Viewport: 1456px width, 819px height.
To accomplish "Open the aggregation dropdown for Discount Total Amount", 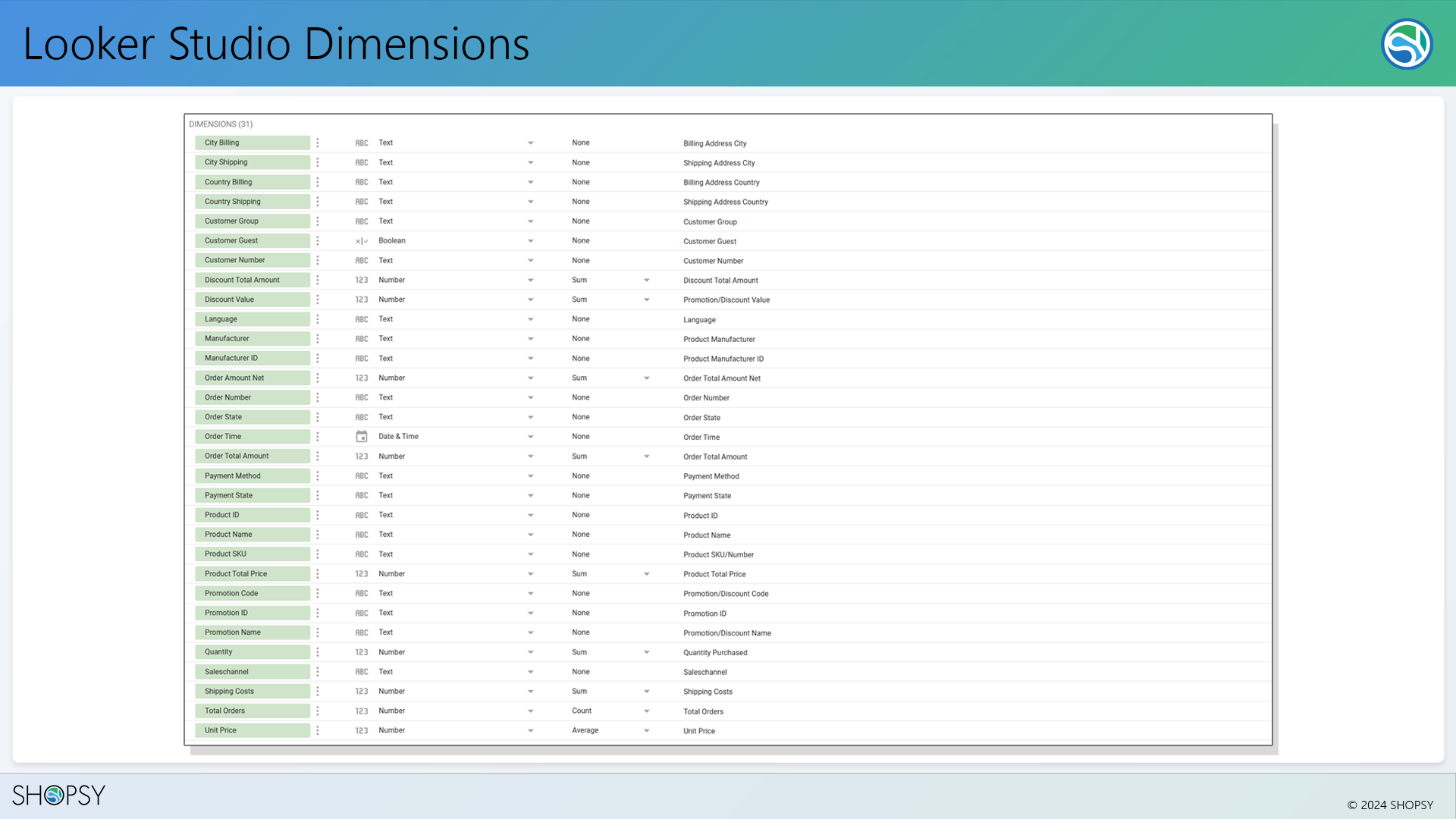I will 647,281.
